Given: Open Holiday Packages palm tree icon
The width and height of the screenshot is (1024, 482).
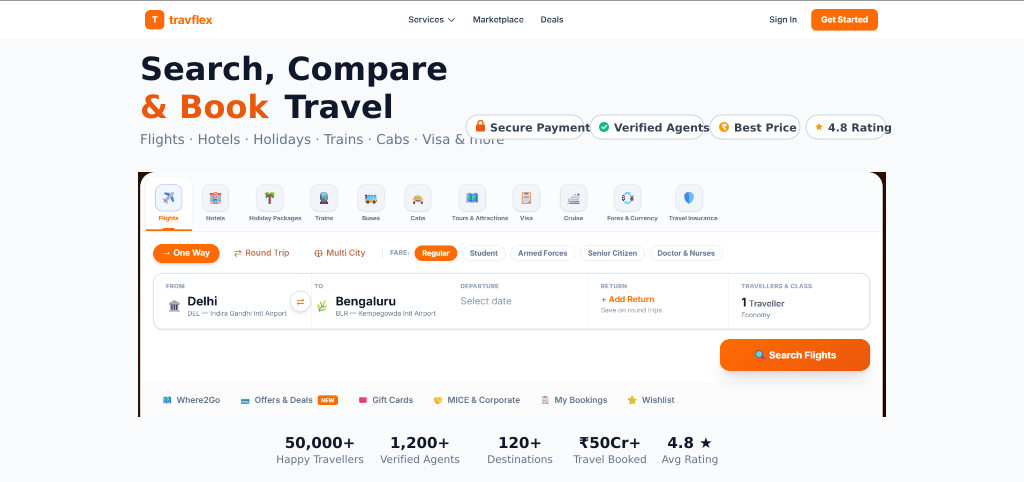Looking at the screenshot, I should [269, 198].
